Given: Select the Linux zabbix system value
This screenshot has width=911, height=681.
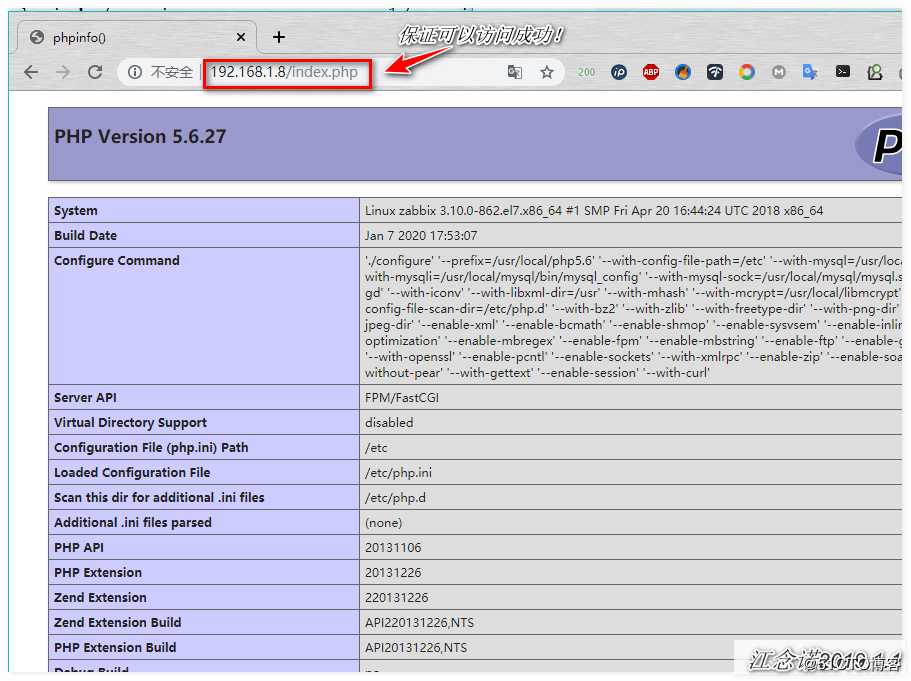Looking at the screenshot, I should tap(594, 211).
